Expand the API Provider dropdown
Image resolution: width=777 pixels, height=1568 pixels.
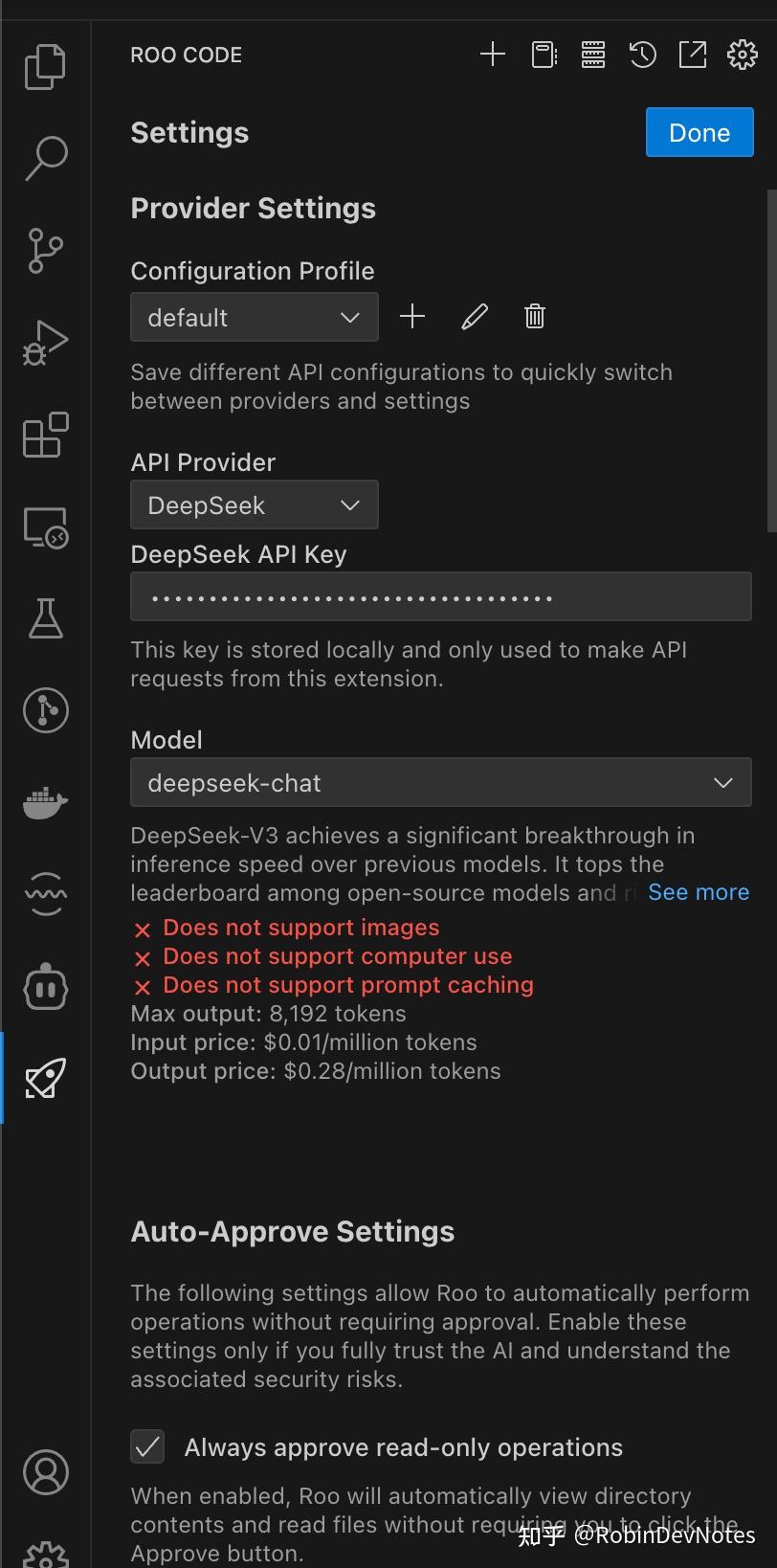(x=254, y=504)
